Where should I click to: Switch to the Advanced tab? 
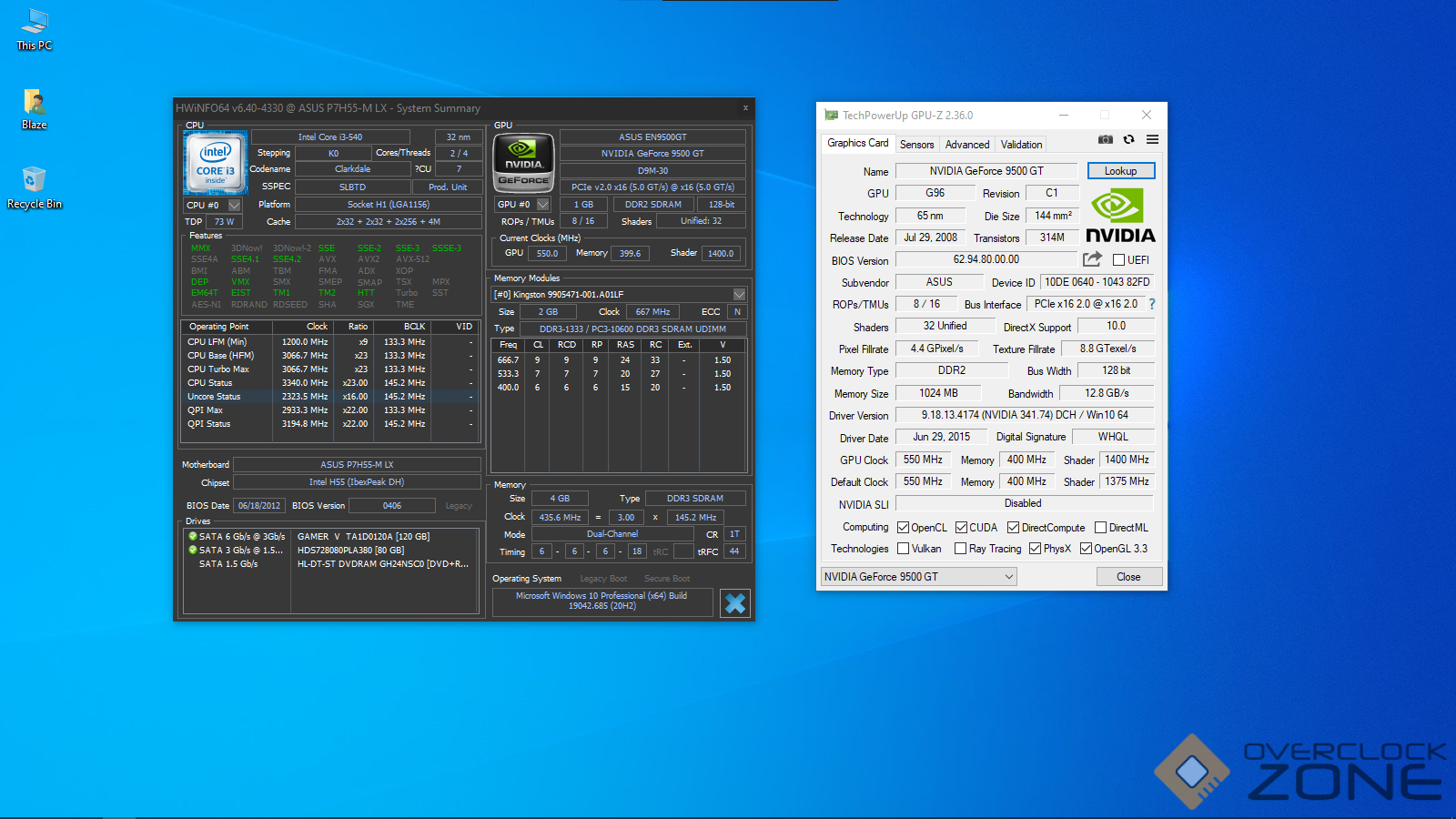coord(966,145)
